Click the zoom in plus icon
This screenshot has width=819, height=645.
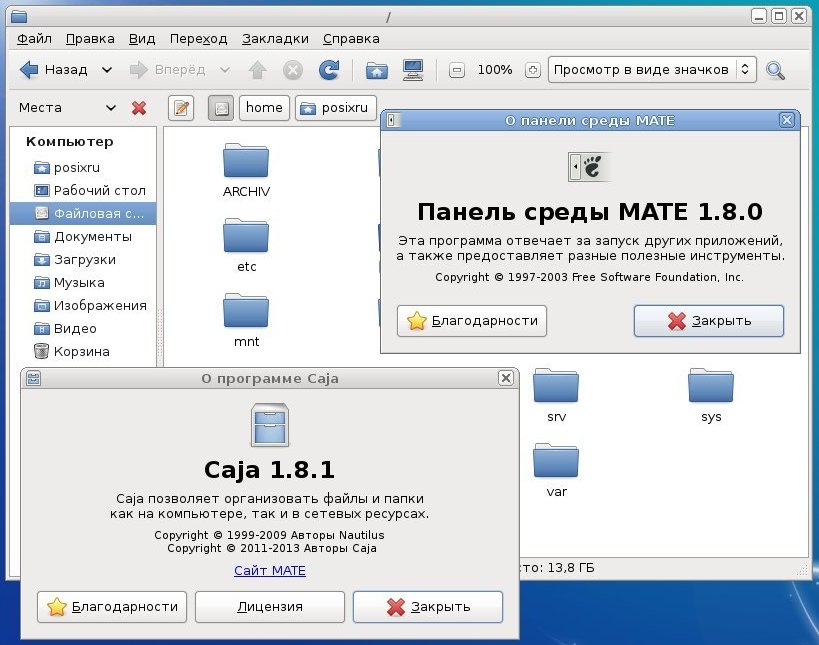pos(532,70)
